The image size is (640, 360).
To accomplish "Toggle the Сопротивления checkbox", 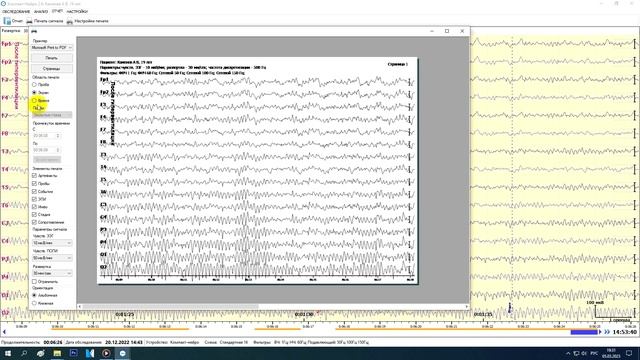I will click(34, 222).
